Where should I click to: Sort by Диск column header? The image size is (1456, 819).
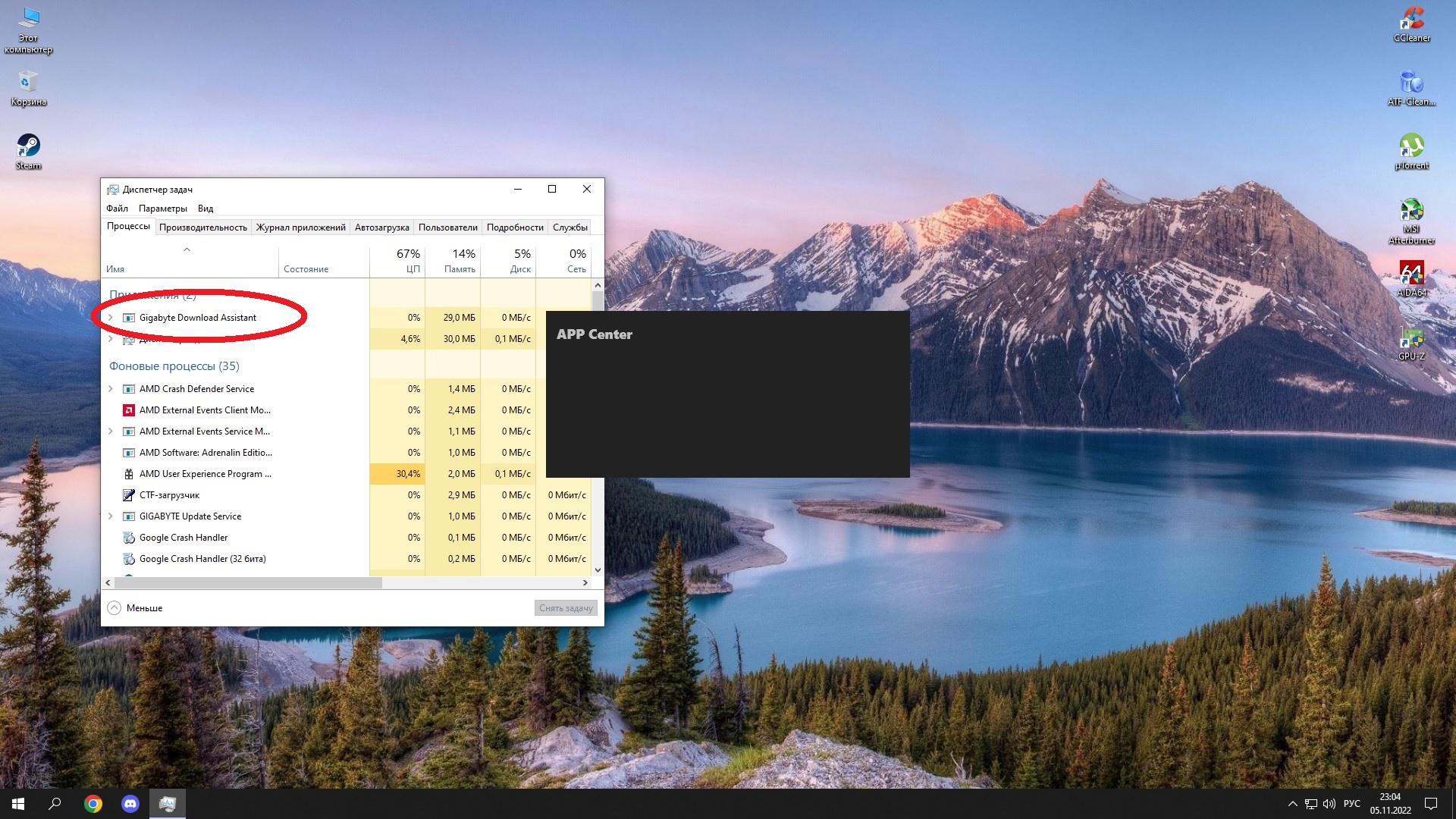pos(508,261)
